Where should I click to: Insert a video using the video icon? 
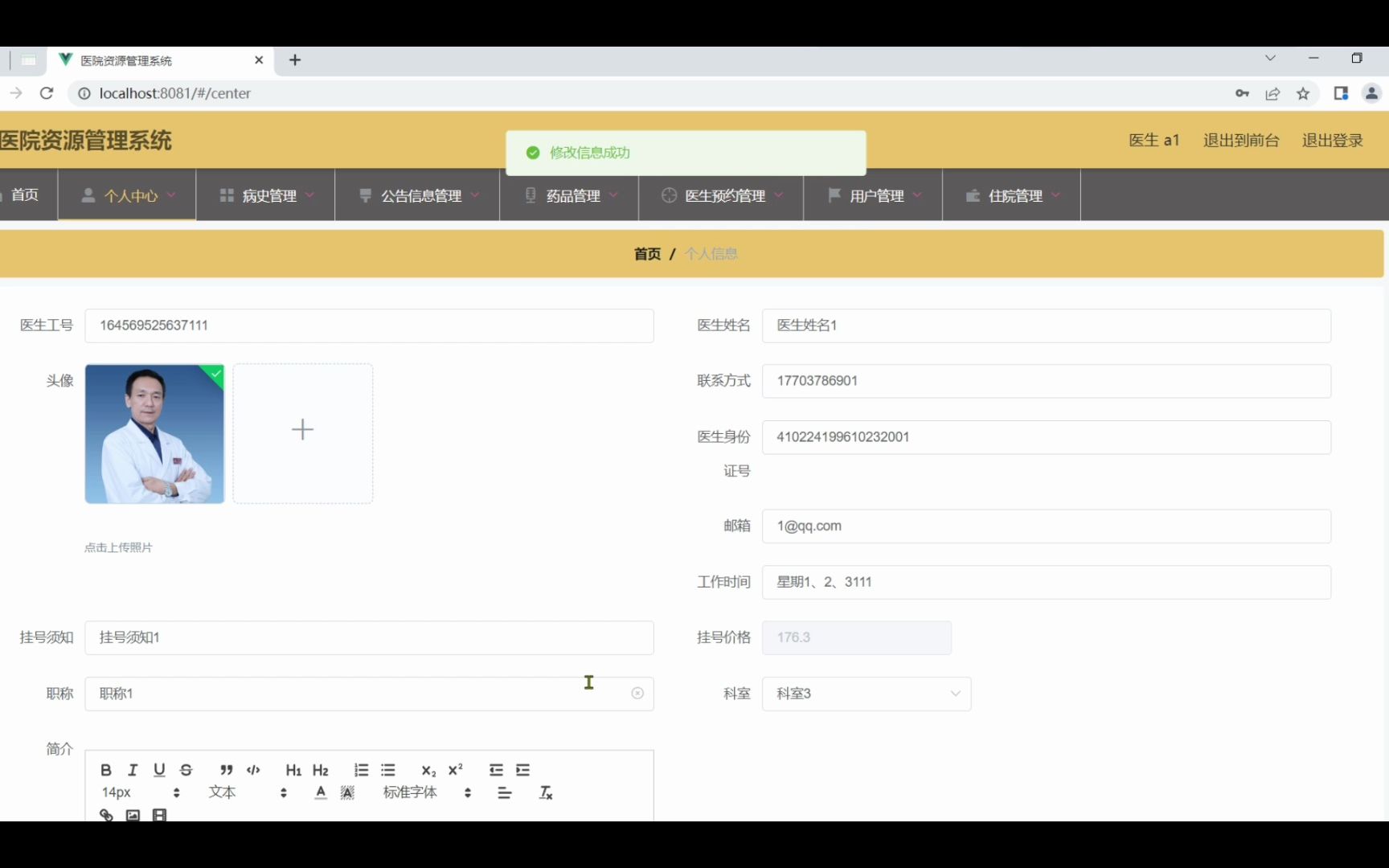pos(159,814)
